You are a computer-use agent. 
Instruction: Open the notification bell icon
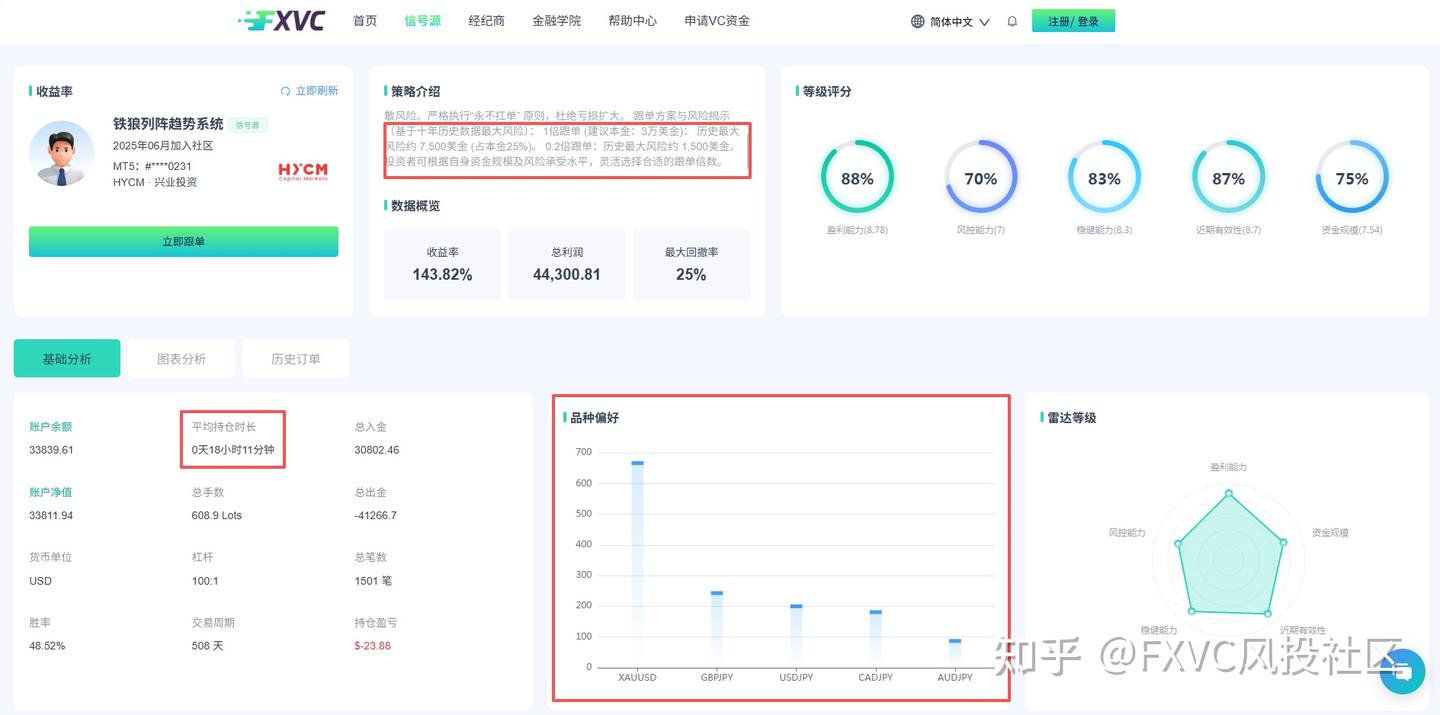[x=1011, y=20]
